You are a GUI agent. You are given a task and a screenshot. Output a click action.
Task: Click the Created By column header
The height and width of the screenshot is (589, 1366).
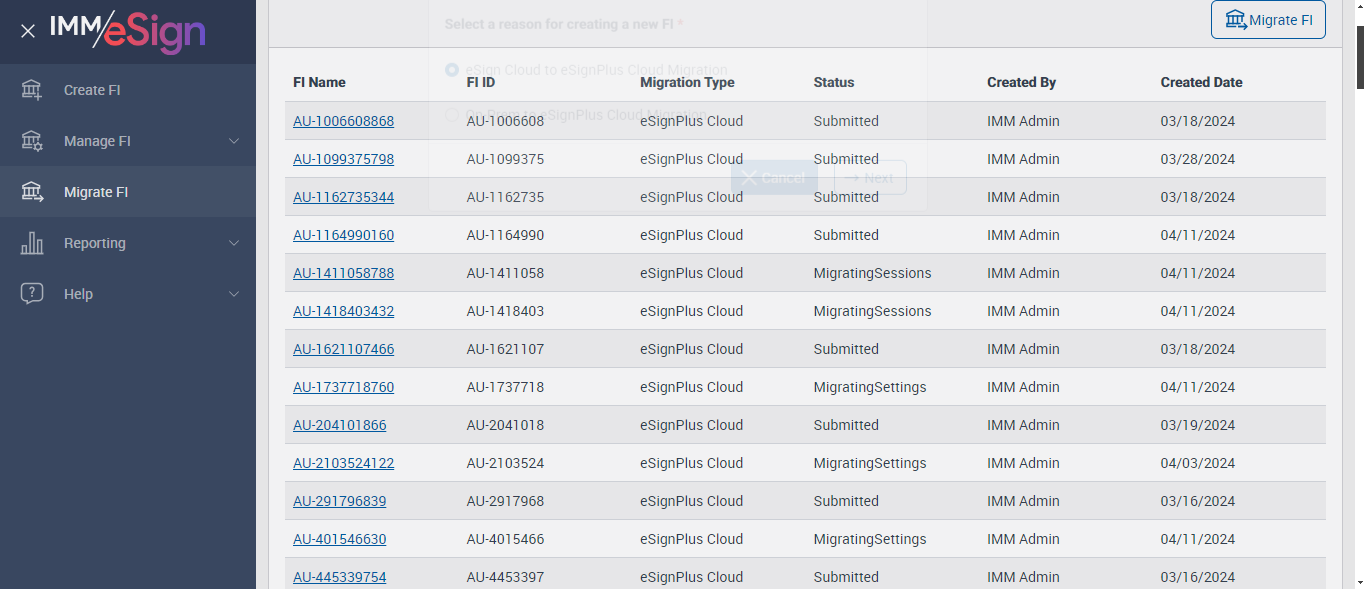click(x=1021, y=83)
